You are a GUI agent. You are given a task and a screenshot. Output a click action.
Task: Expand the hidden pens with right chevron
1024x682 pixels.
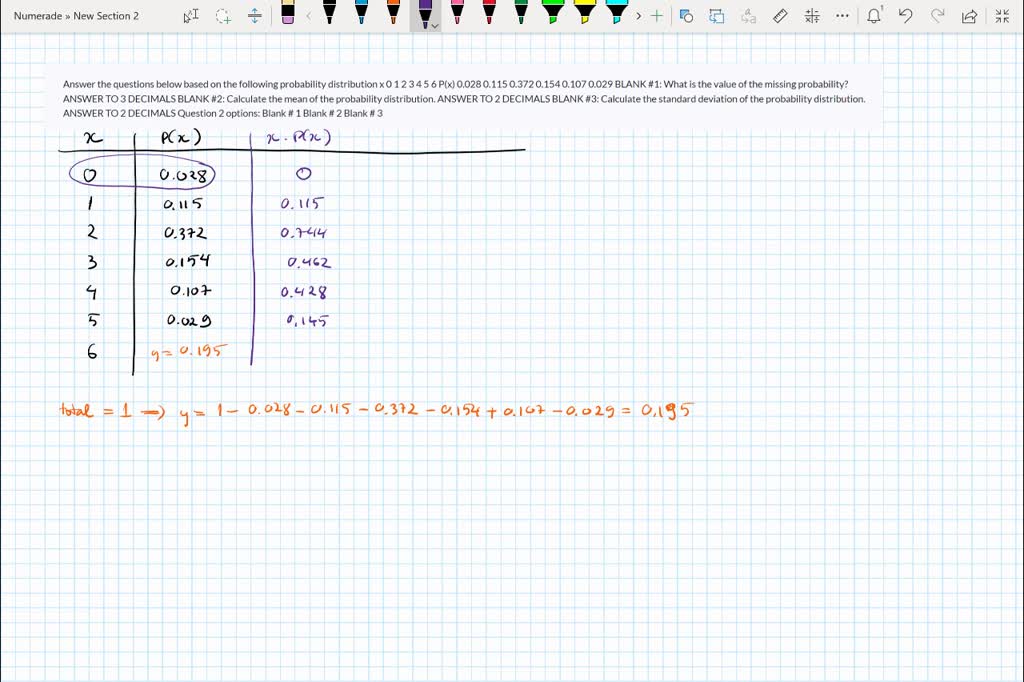click(x=638, y=15)
